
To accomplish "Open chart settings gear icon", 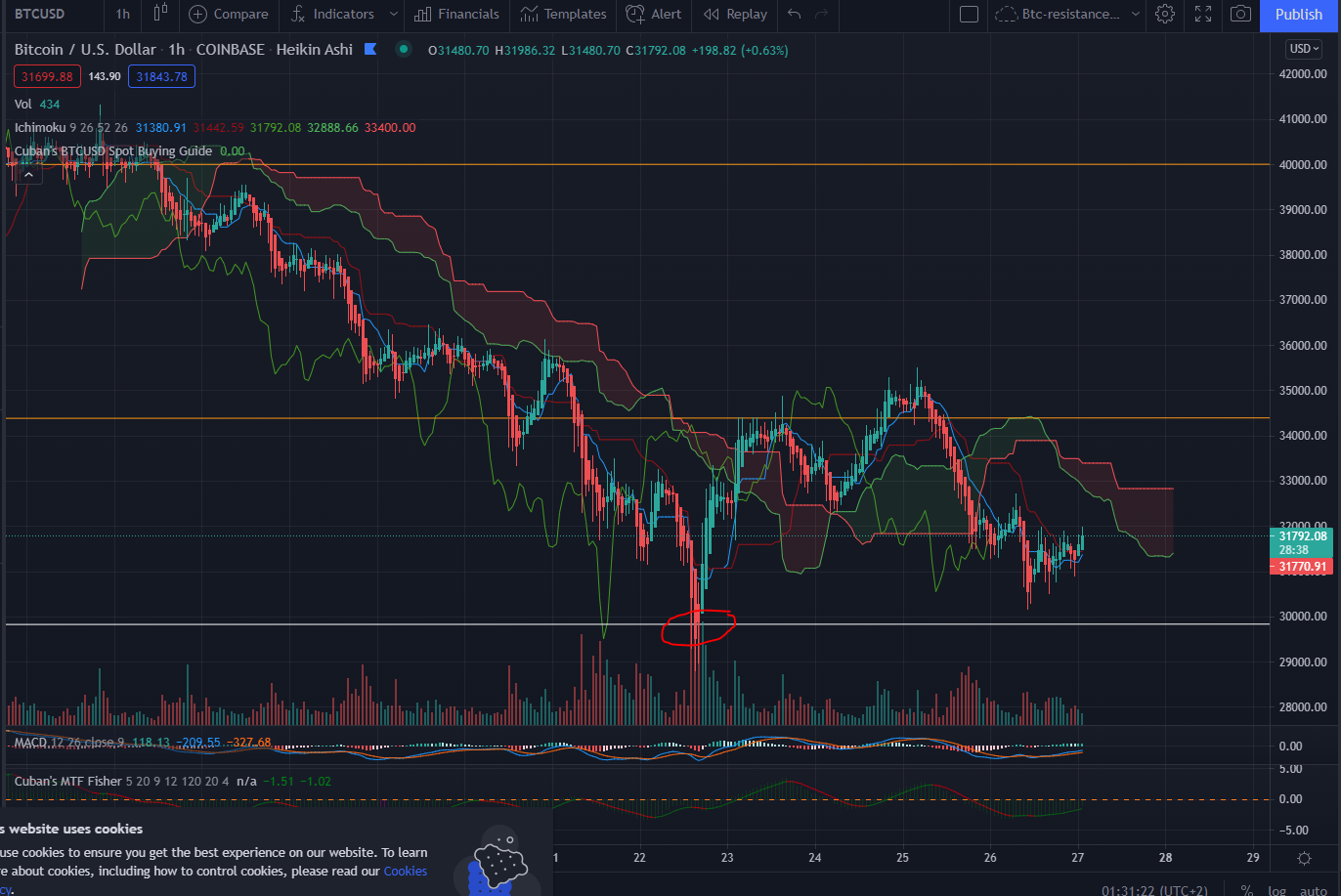I will tap(1164, 14).
